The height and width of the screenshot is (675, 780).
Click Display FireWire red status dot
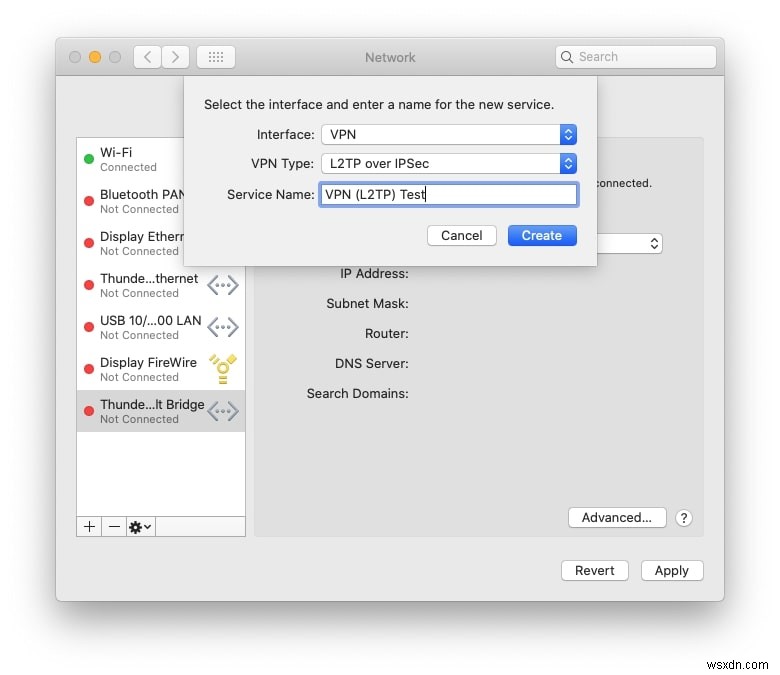coord(89,369)
